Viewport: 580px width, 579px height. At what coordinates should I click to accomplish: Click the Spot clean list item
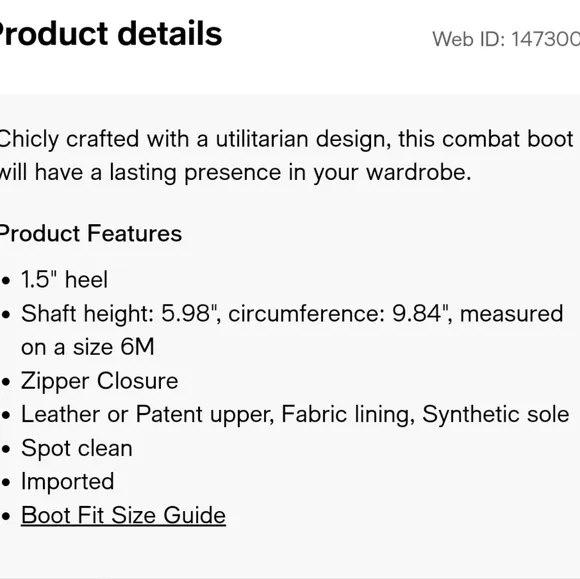pyautogui.click(x=77, y=448)
